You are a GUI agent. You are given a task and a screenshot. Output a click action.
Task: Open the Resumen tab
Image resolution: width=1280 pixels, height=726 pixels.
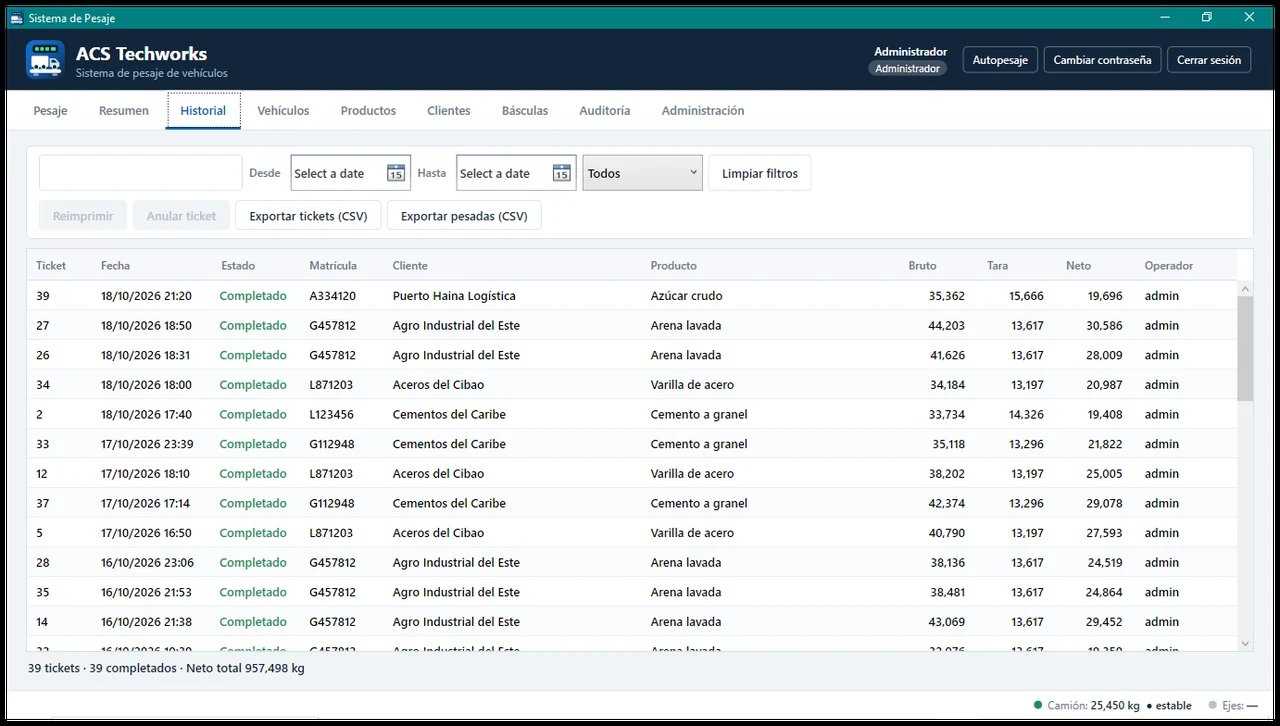pos(124,110)
